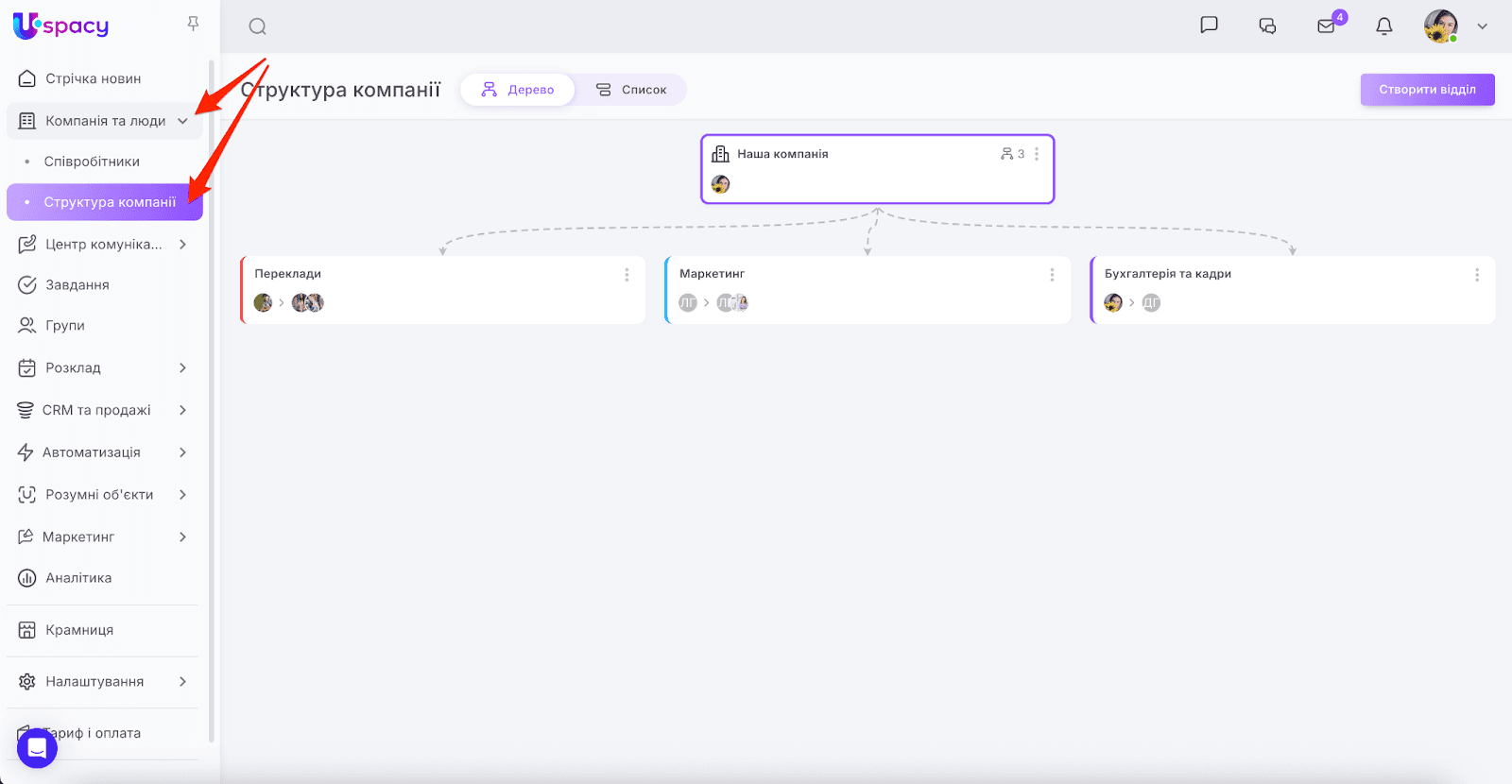Open the support chat bubble widget

coord(37,748)
